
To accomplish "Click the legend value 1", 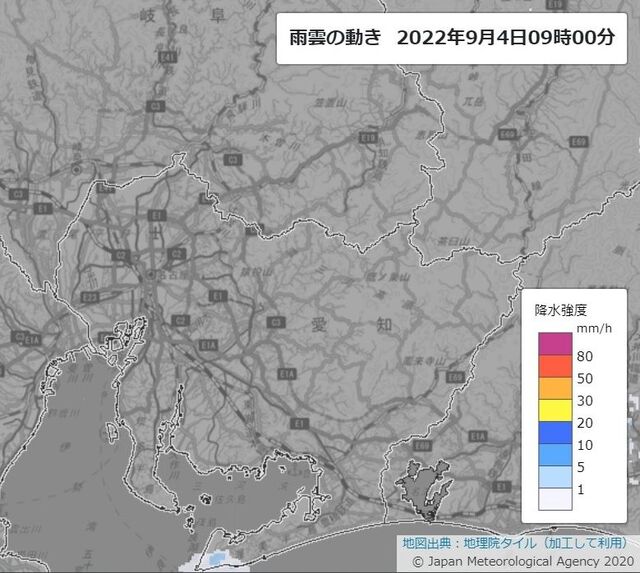I will pos(580,489).
